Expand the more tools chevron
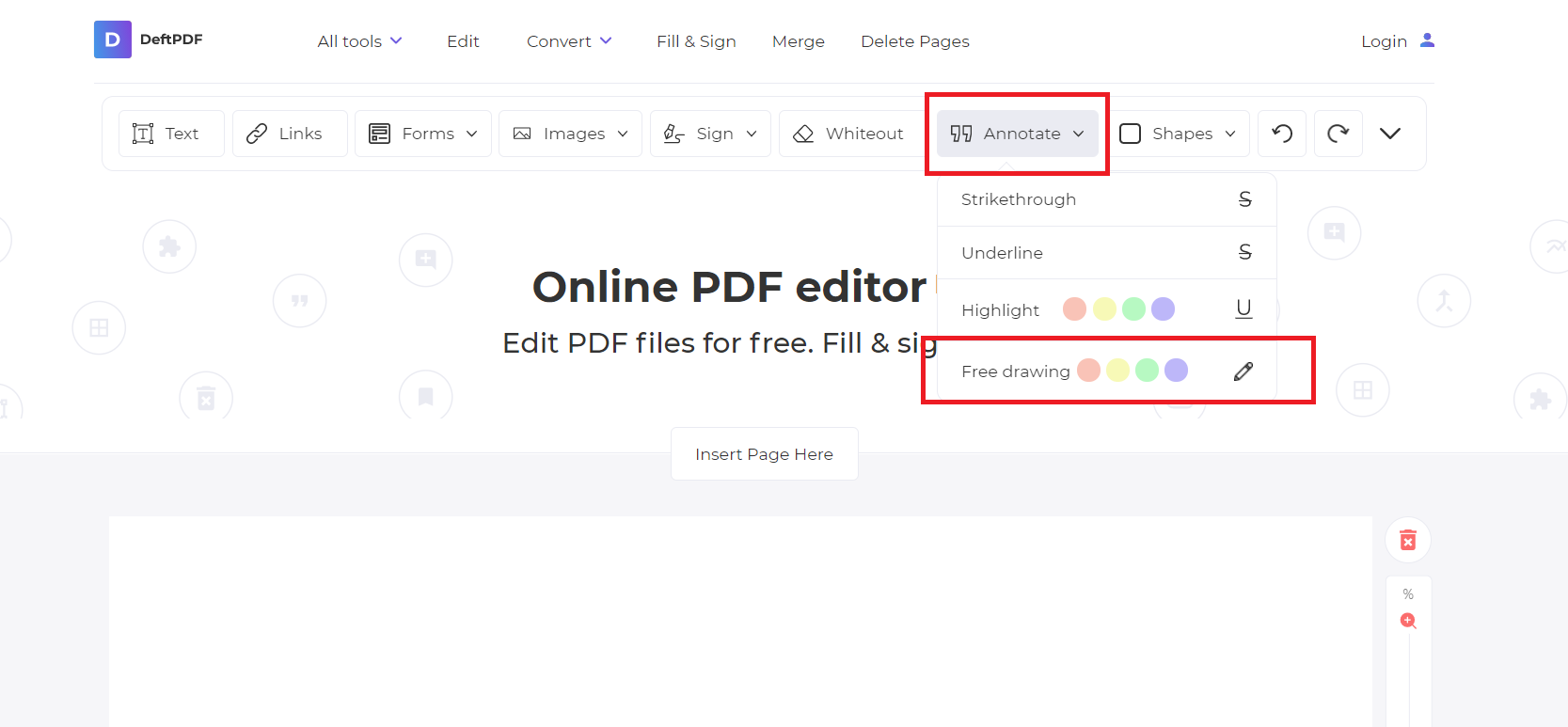The image size is (1568, 727). tap(1389, 134)
